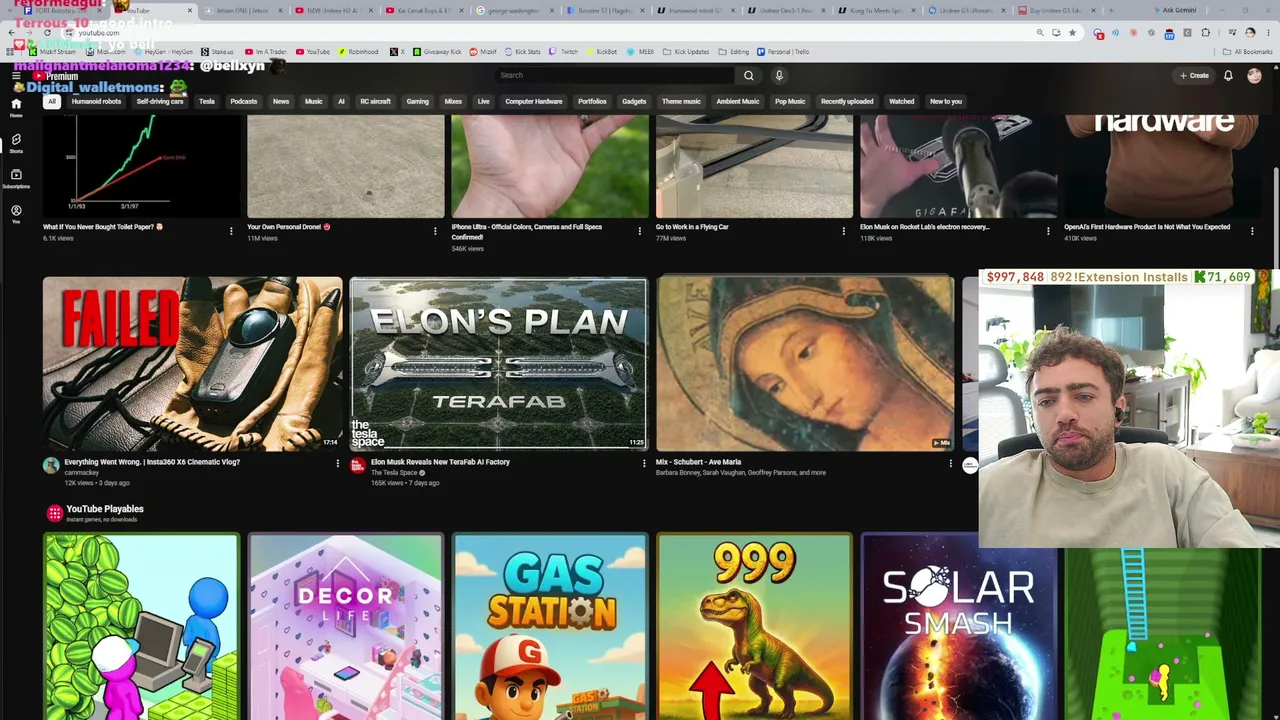Image resolution: width=1280 pixels, height=720 pixels.
Task: Select the Computer Hardware filter chip
Action: coord(534,101)
